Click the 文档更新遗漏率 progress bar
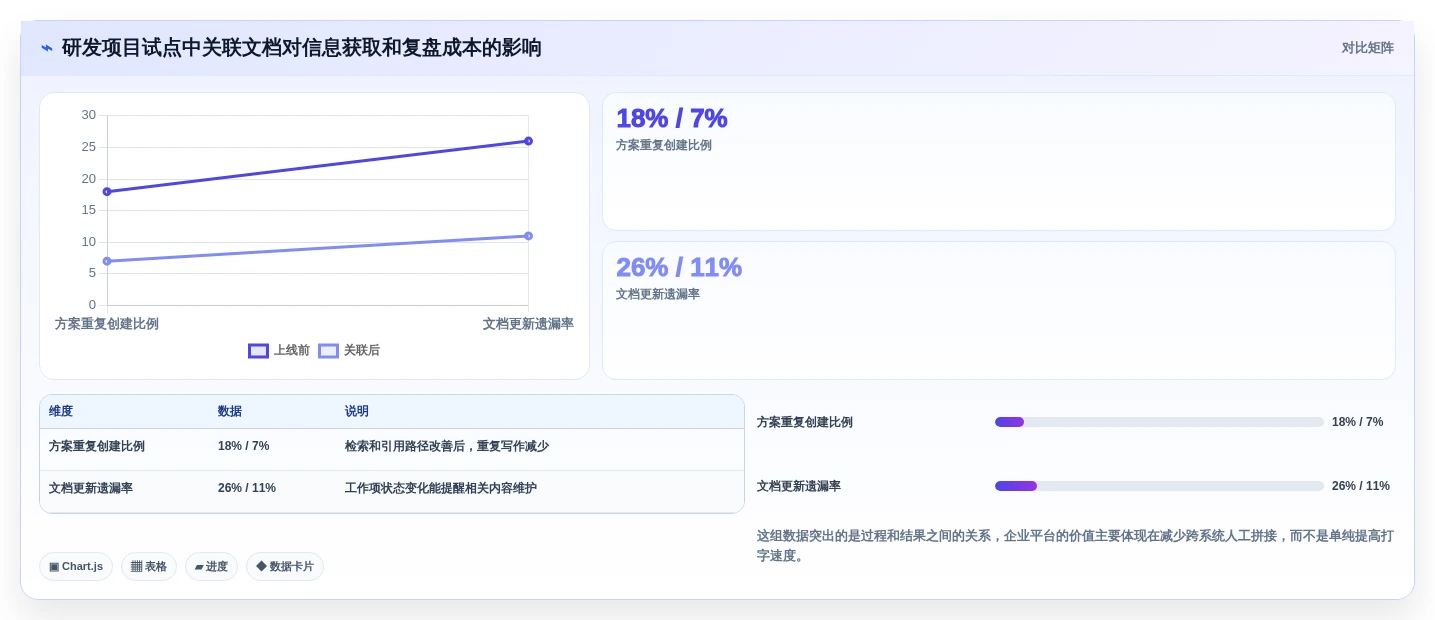This screenshot has height=620, width=1435. click(x=1159, y=486)
